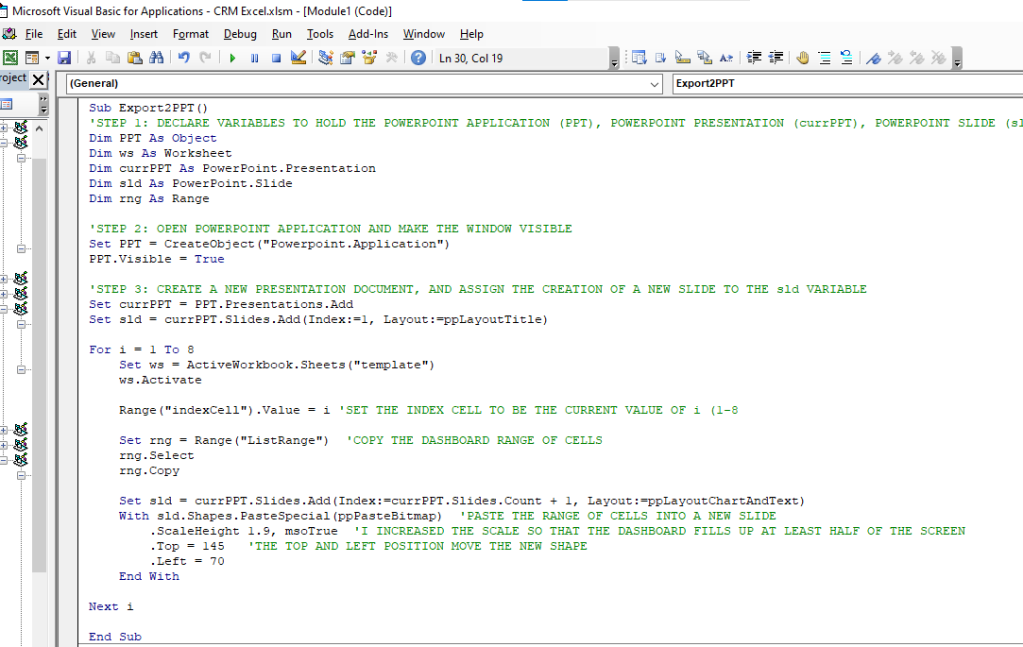
Task: Open the Tools menu
Action: tap(320, 34)
